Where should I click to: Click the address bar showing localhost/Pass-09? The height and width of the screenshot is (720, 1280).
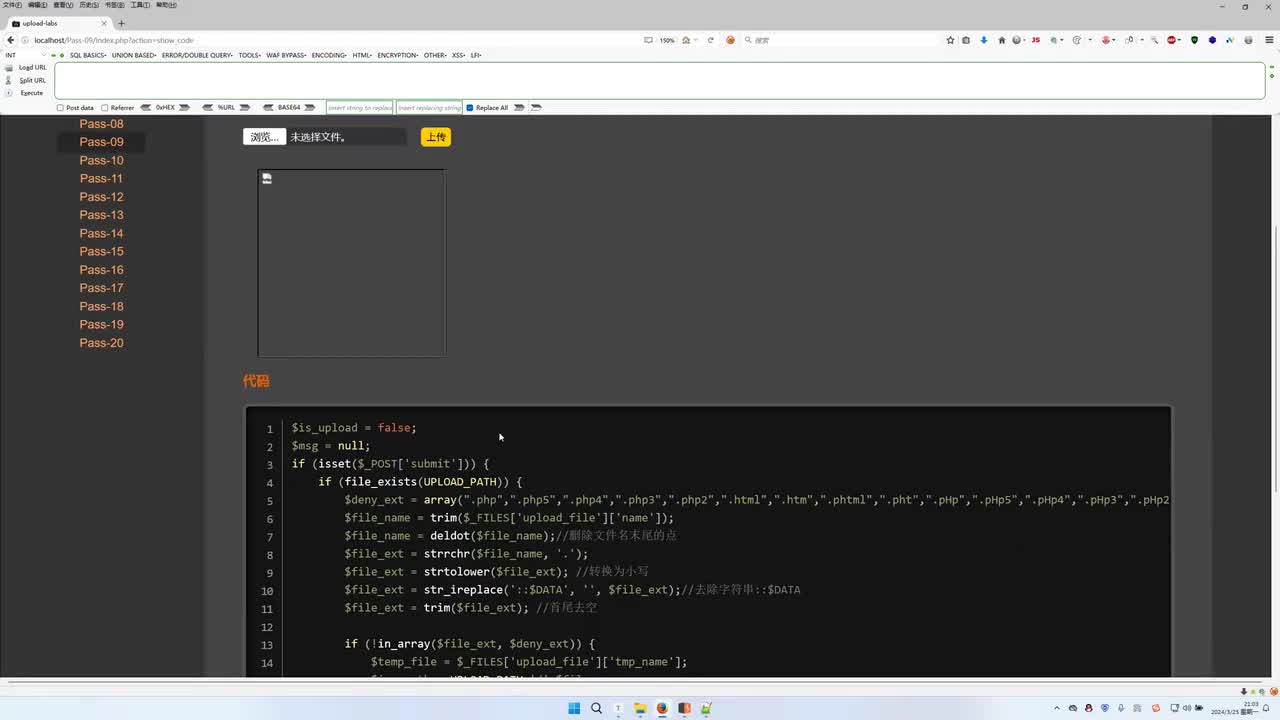pos(330,40)
